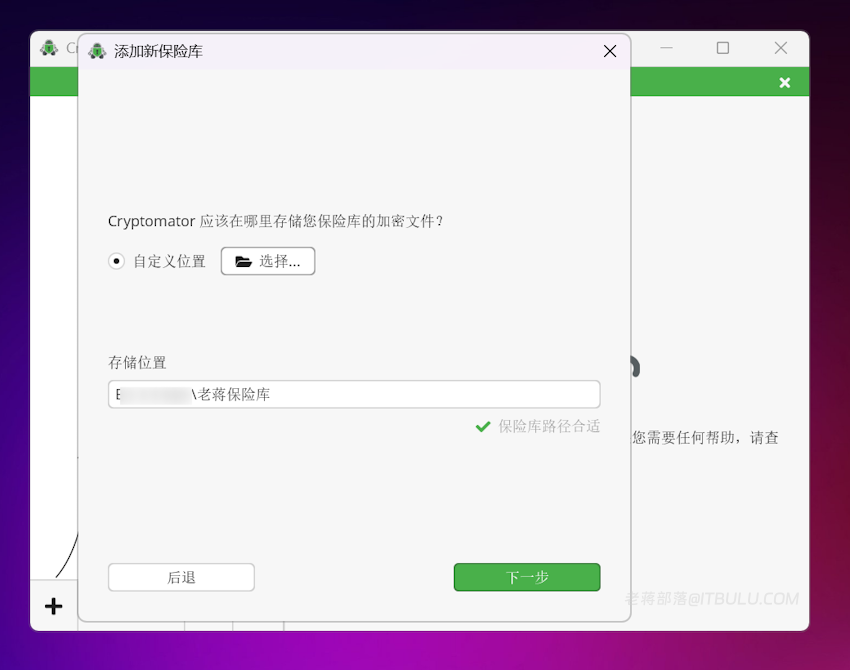Close the Cryptomator main window
The width and height of the screenshot is (850, 670).
[x=781, y=48]
